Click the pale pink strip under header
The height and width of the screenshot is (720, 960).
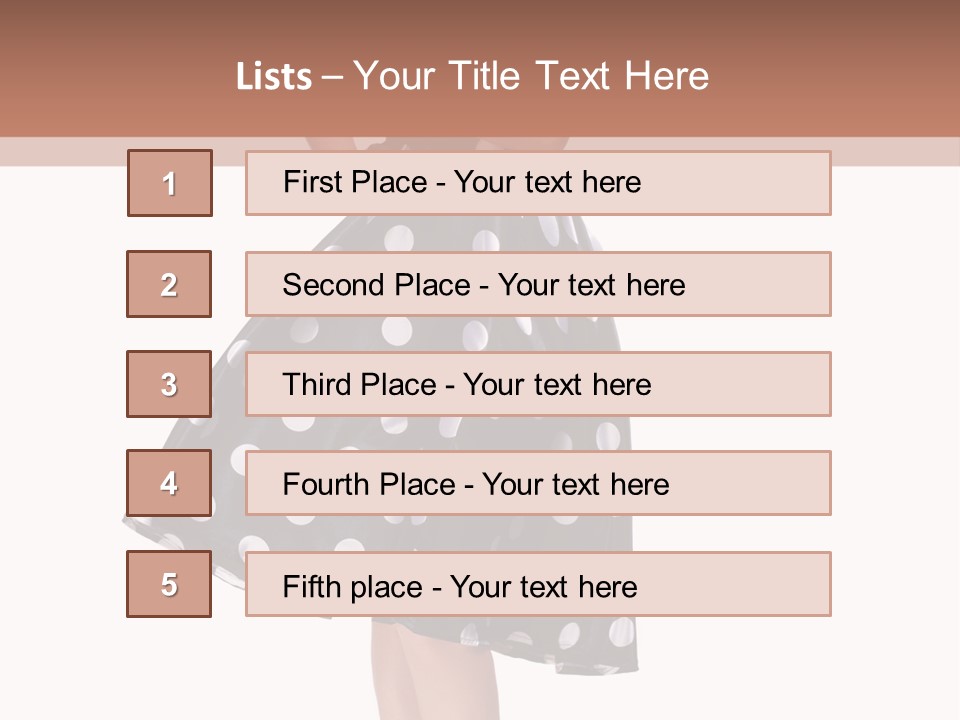[900, 151]
